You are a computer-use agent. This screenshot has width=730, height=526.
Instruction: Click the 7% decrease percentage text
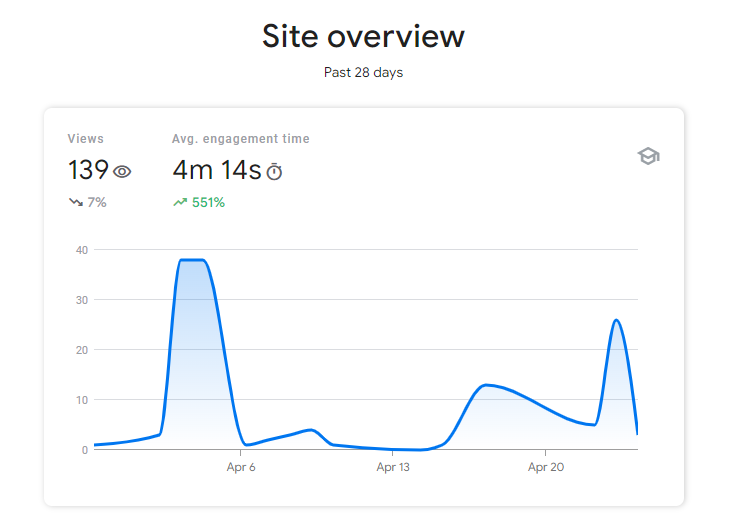click(97, 202)
